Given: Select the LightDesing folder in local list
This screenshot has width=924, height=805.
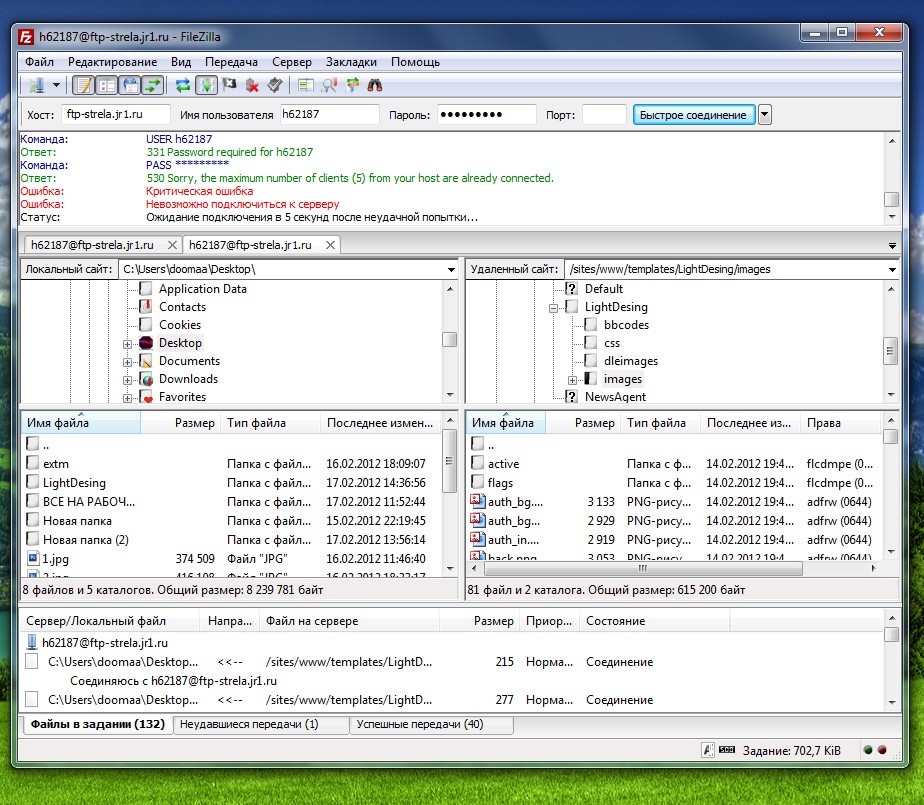Looking at the screenshot, I should [x=74, y=483].
